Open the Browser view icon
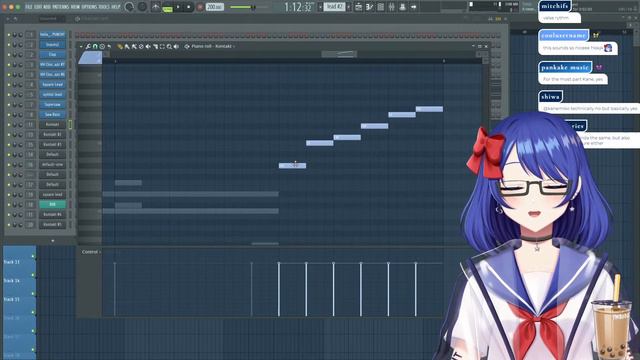640x360 pixels. point(402,7)
